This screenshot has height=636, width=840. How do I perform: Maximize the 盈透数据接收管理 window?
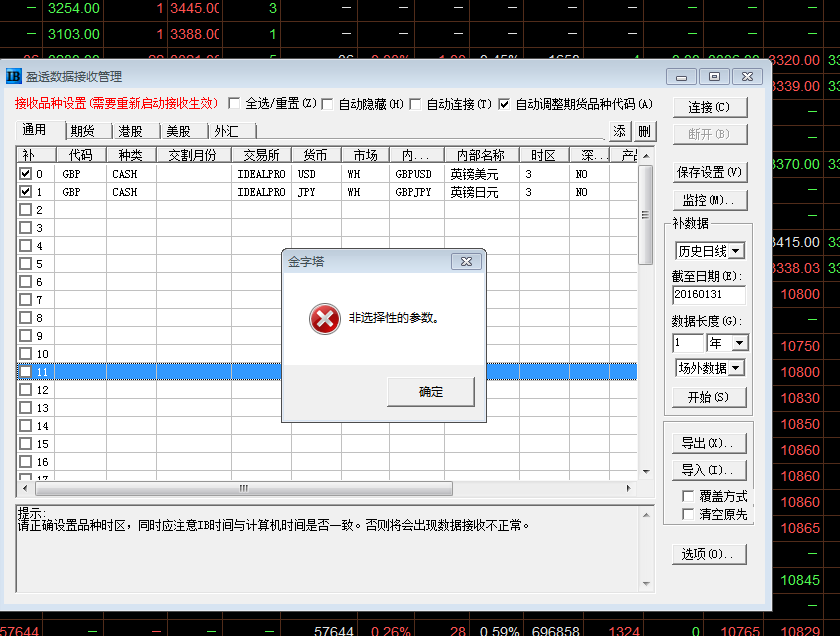point(714,77)
